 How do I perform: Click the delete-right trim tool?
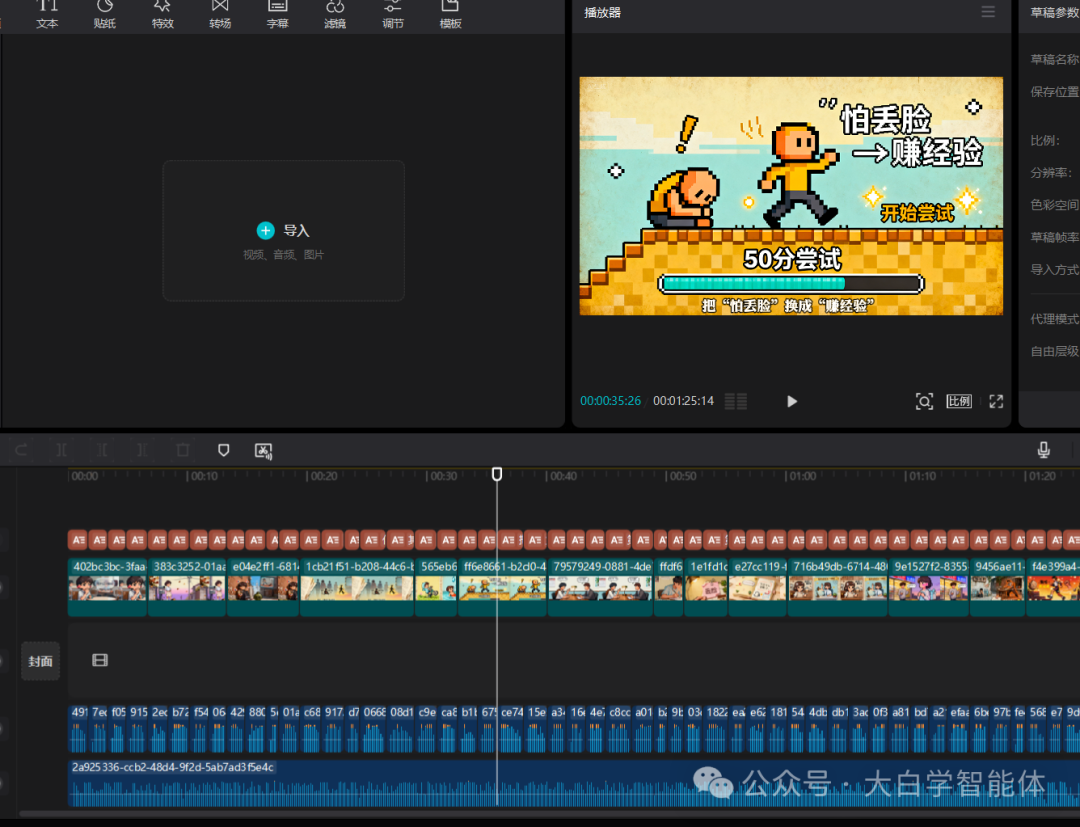tap(142, 450)
